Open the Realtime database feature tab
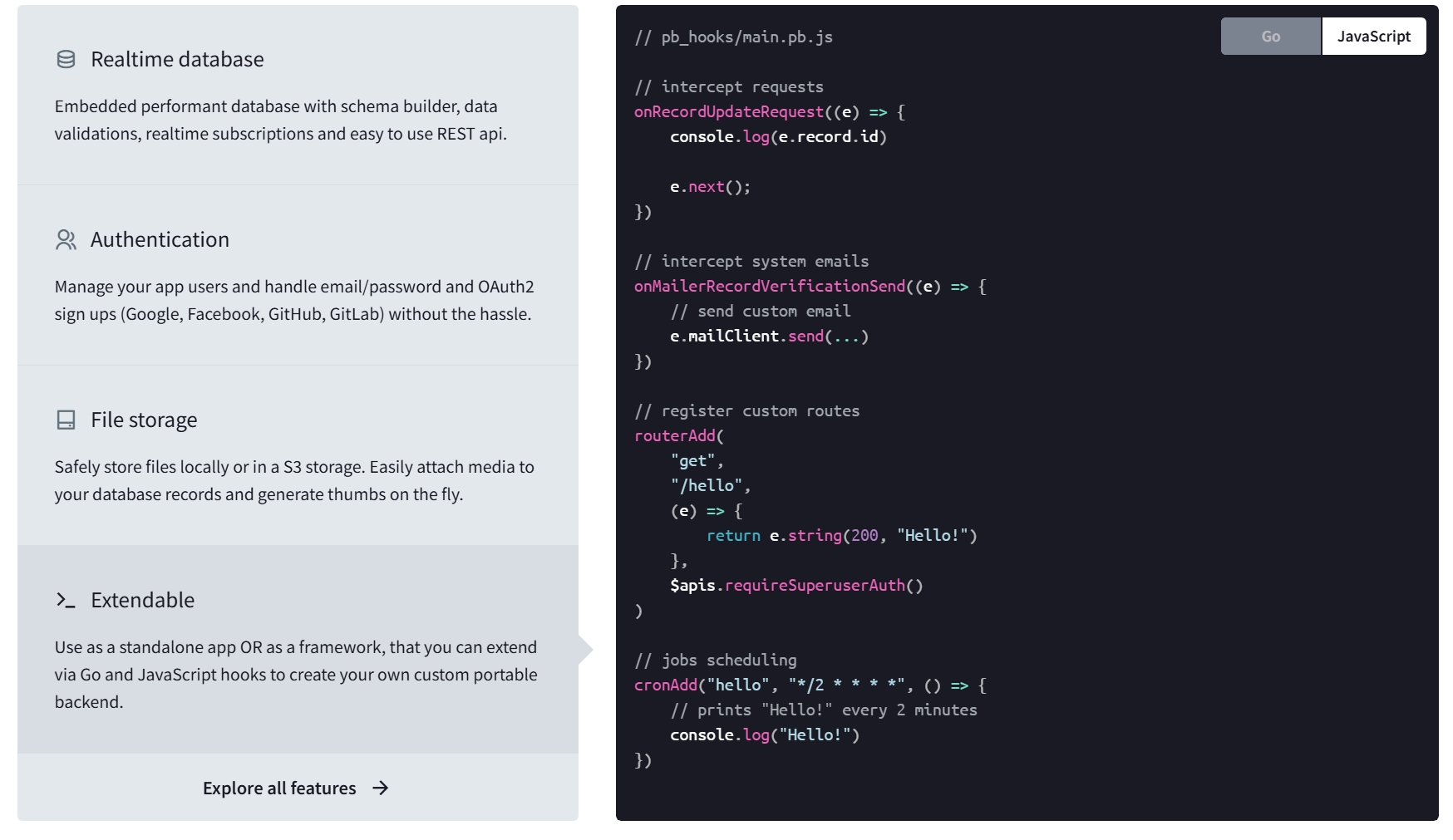This screenshot has height=840, width=1453. click(x=177, y=60)
